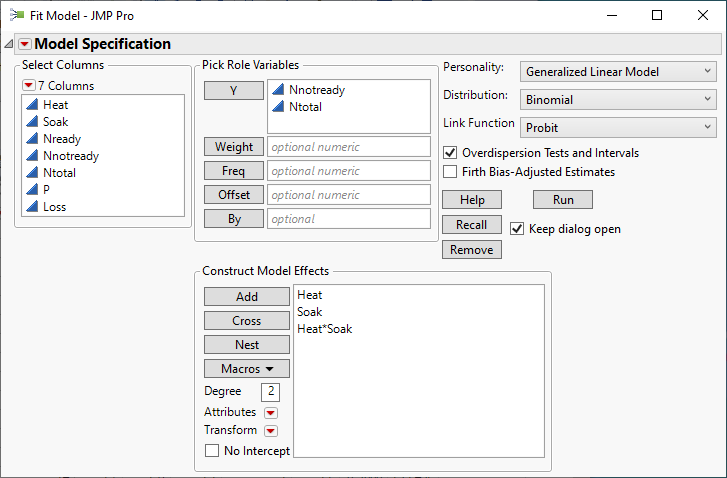Open the Distribution dropdown showing Binomial
This screenshot has width=727, height=478.
618,100
